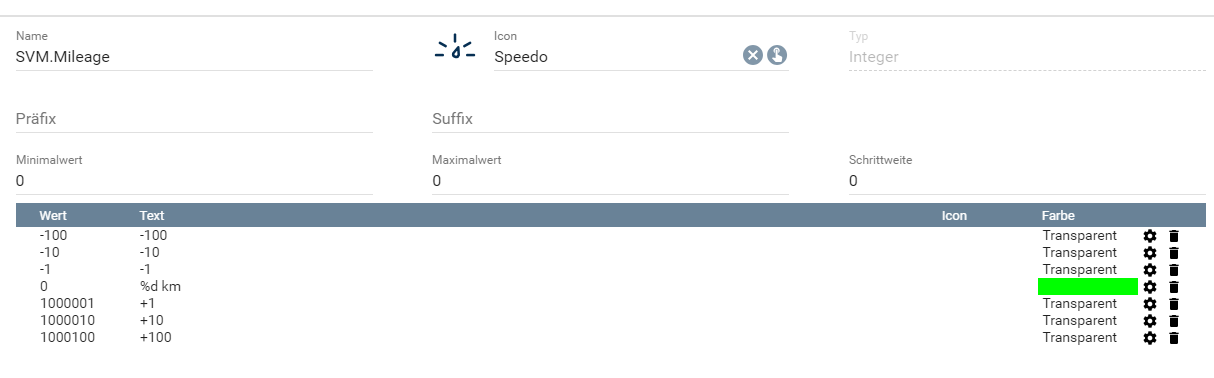This screenshot has width=1214, height=378.
Task: Edit the Schrittweite value
Action: point(1027,181)
